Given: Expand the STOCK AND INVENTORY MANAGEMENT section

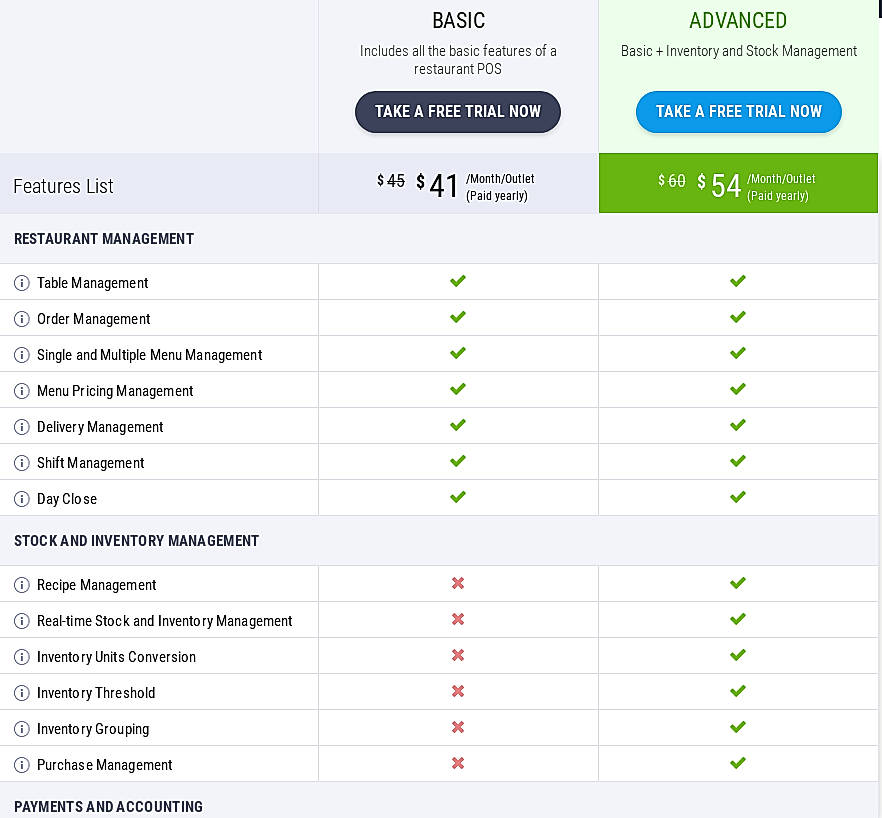Looking at the screenshot, I should (137, 541).
